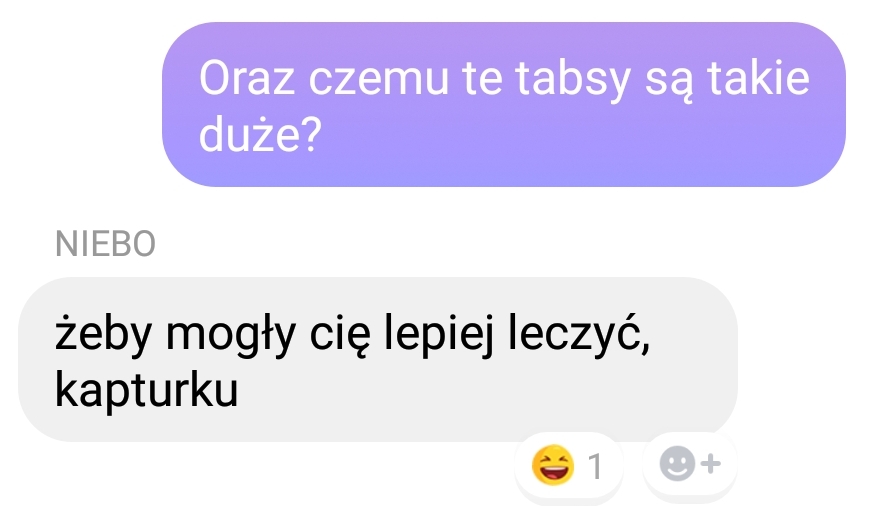Screen dimensions: 891x506
Task: Click the word duże? in purple bubble
Action: (260, 134)
